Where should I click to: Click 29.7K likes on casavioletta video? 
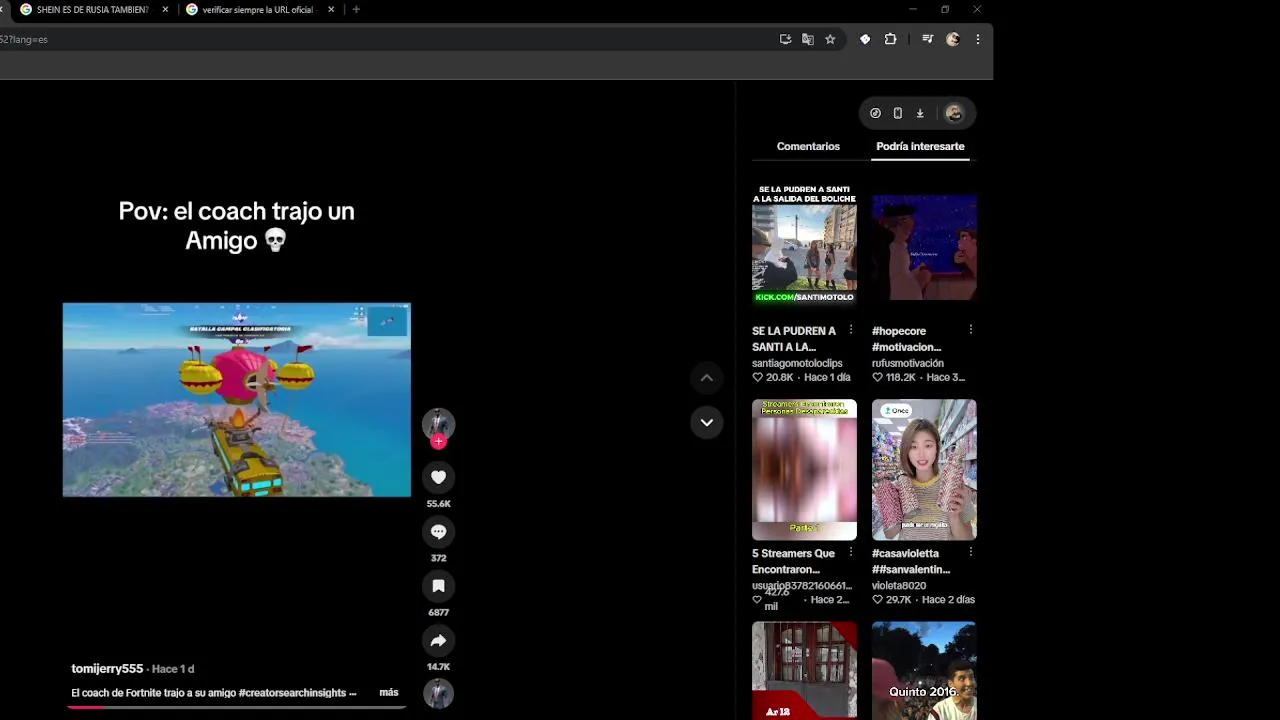(892, 599)
